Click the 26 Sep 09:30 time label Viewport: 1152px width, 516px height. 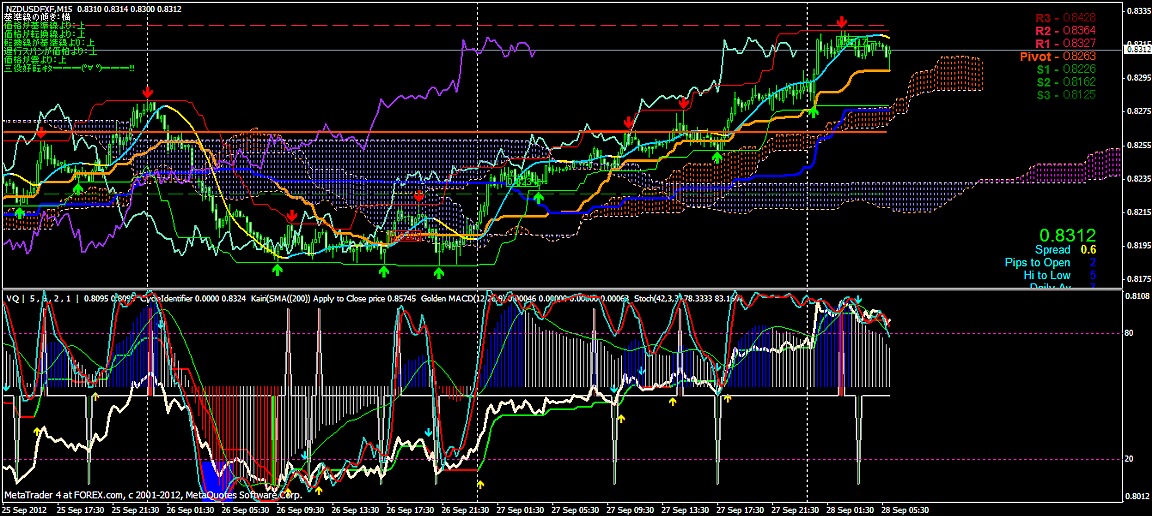pos(300,509)
